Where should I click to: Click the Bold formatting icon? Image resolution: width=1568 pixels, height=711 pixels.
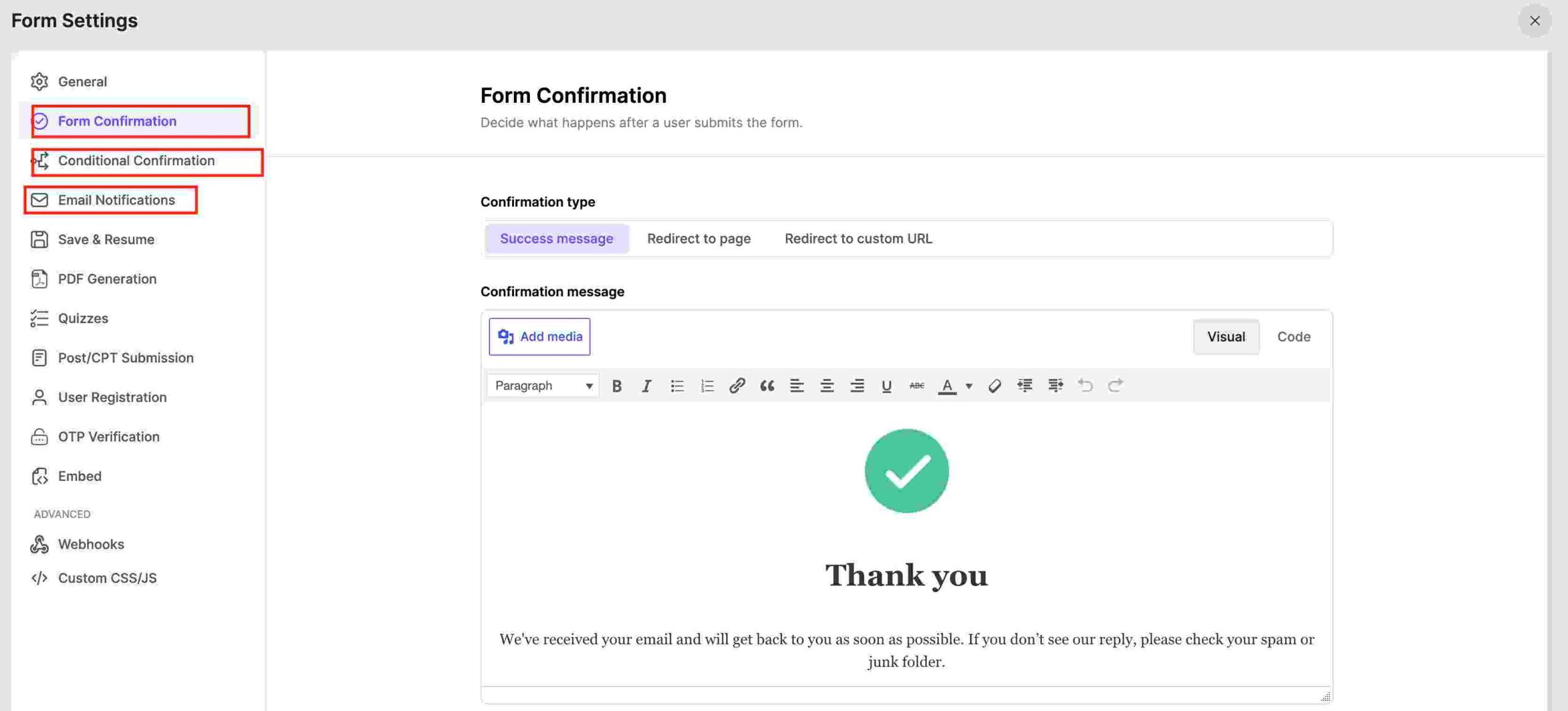click(x=616, y=386)
